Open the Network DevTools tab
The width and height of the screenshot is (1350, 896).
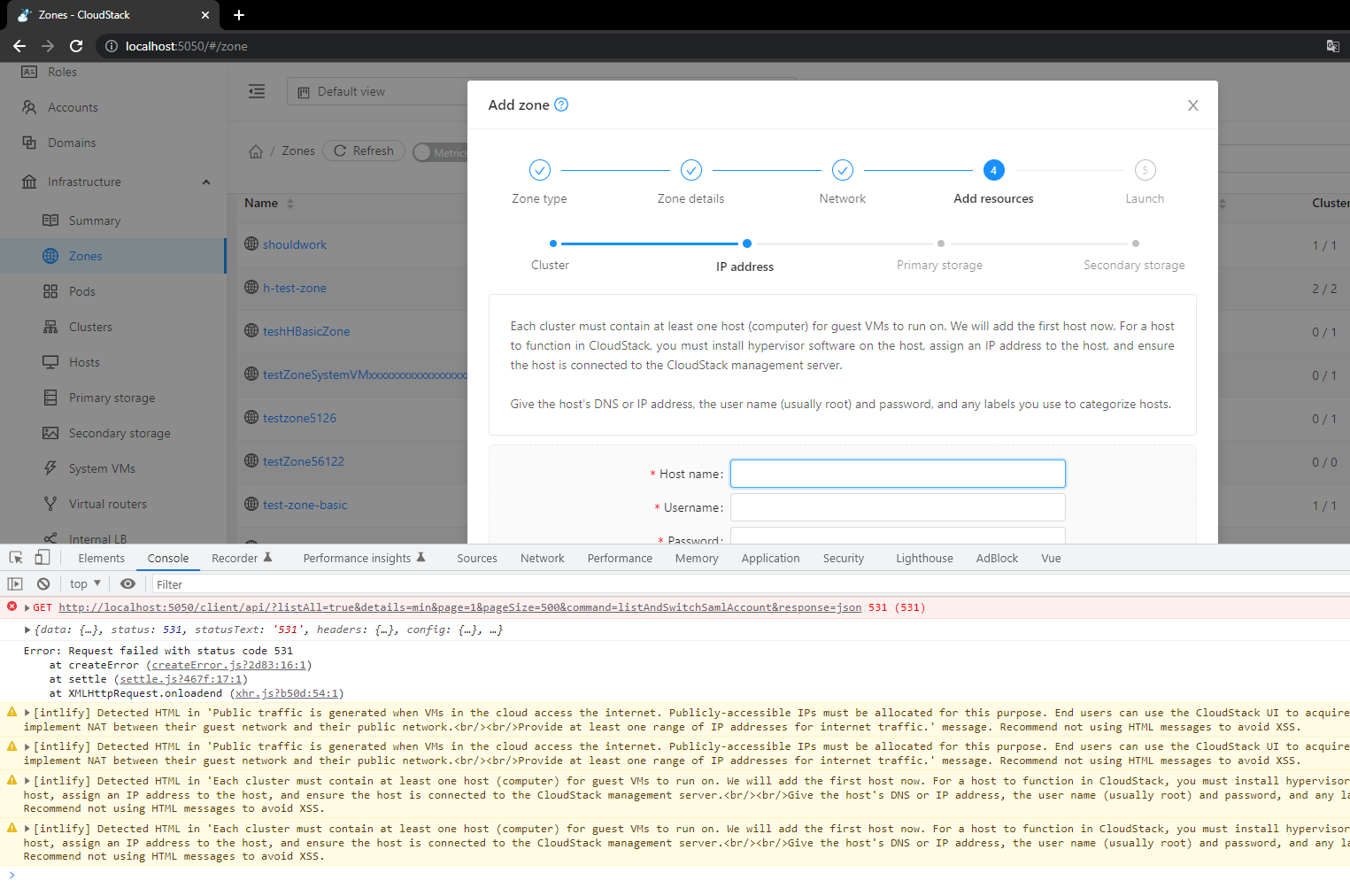point(543,558)
